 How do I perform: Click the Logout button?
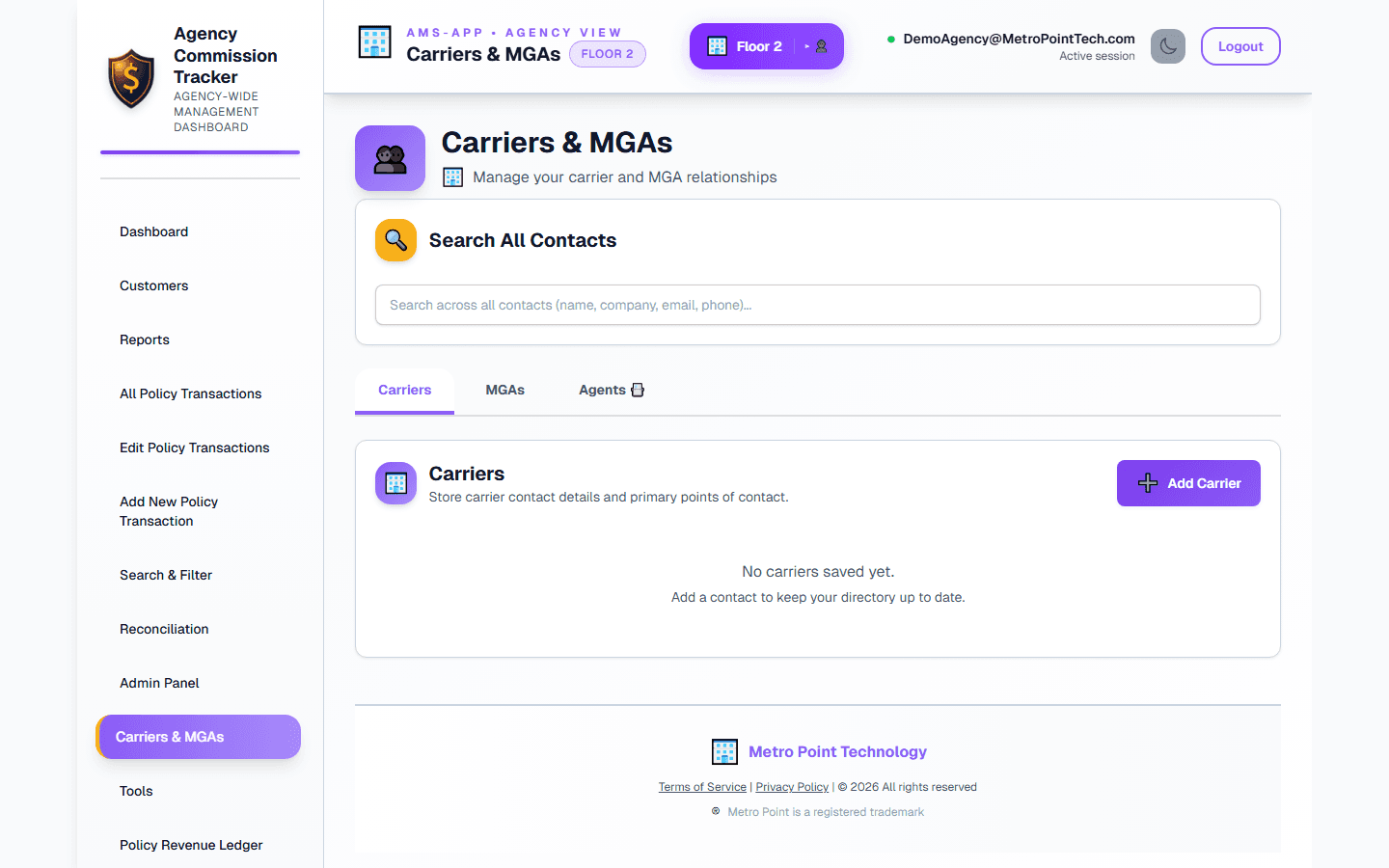1240,45
